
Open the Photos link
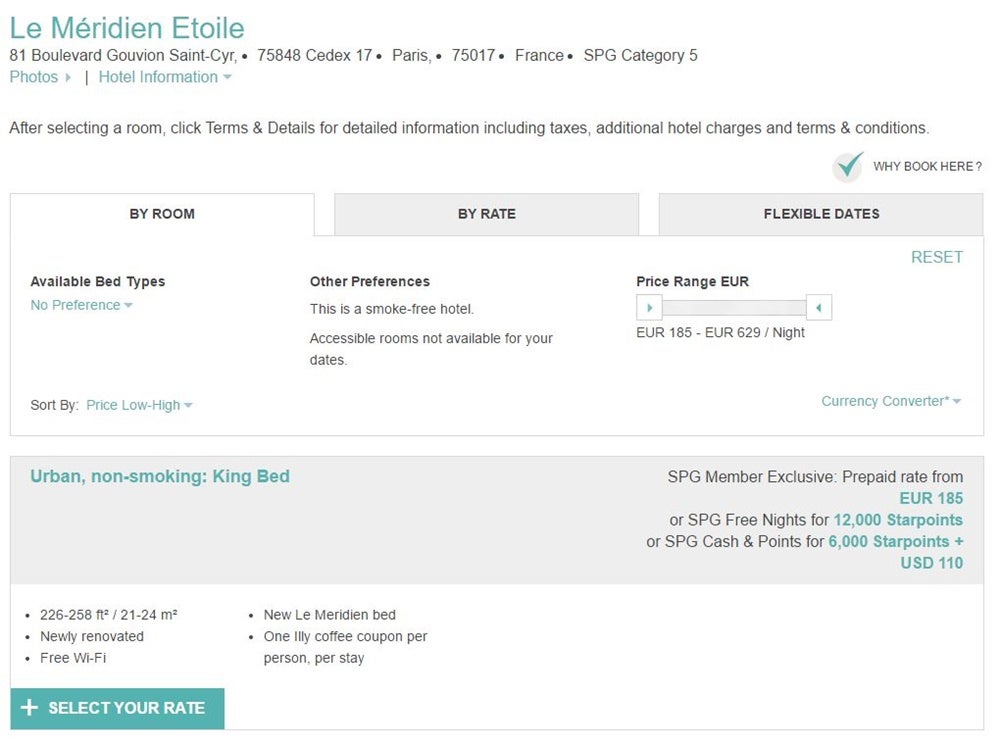(34, 77)
